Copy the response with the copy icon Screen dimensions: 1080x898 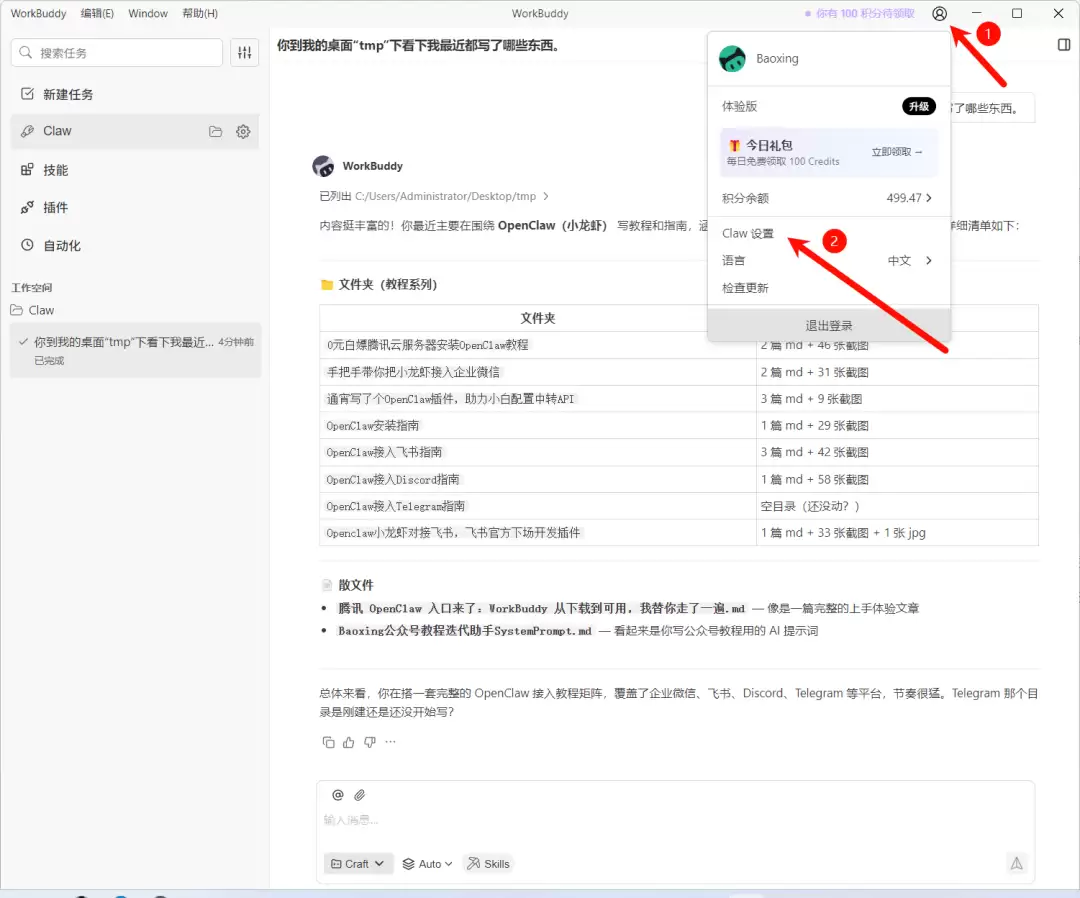point(329,742)
